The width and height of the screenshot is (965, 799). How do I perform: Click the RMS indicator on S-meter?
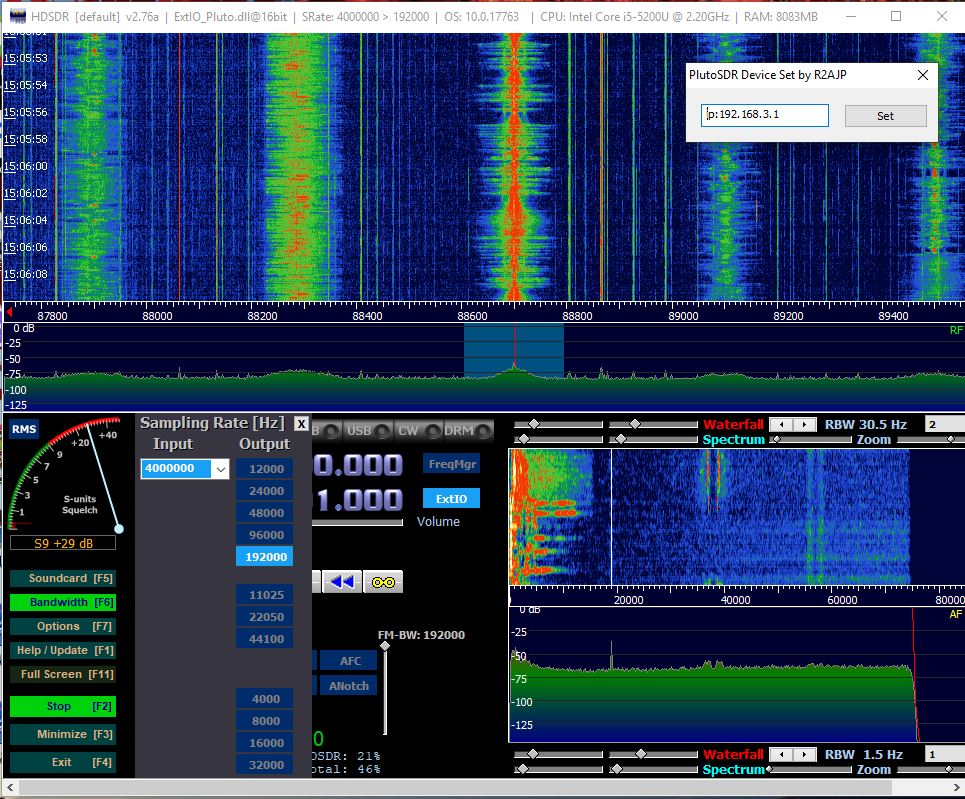[x=23, y=431]
